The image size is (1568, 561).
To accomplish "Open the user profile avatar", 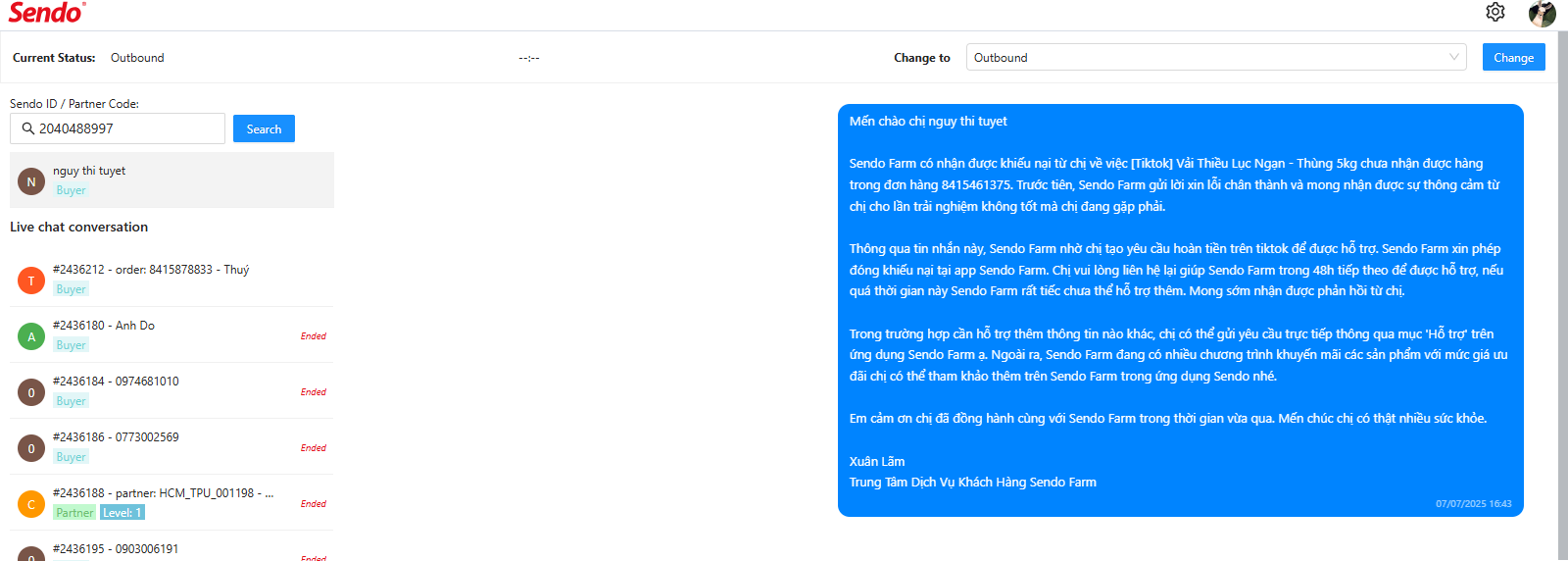I will [1543, 13].
